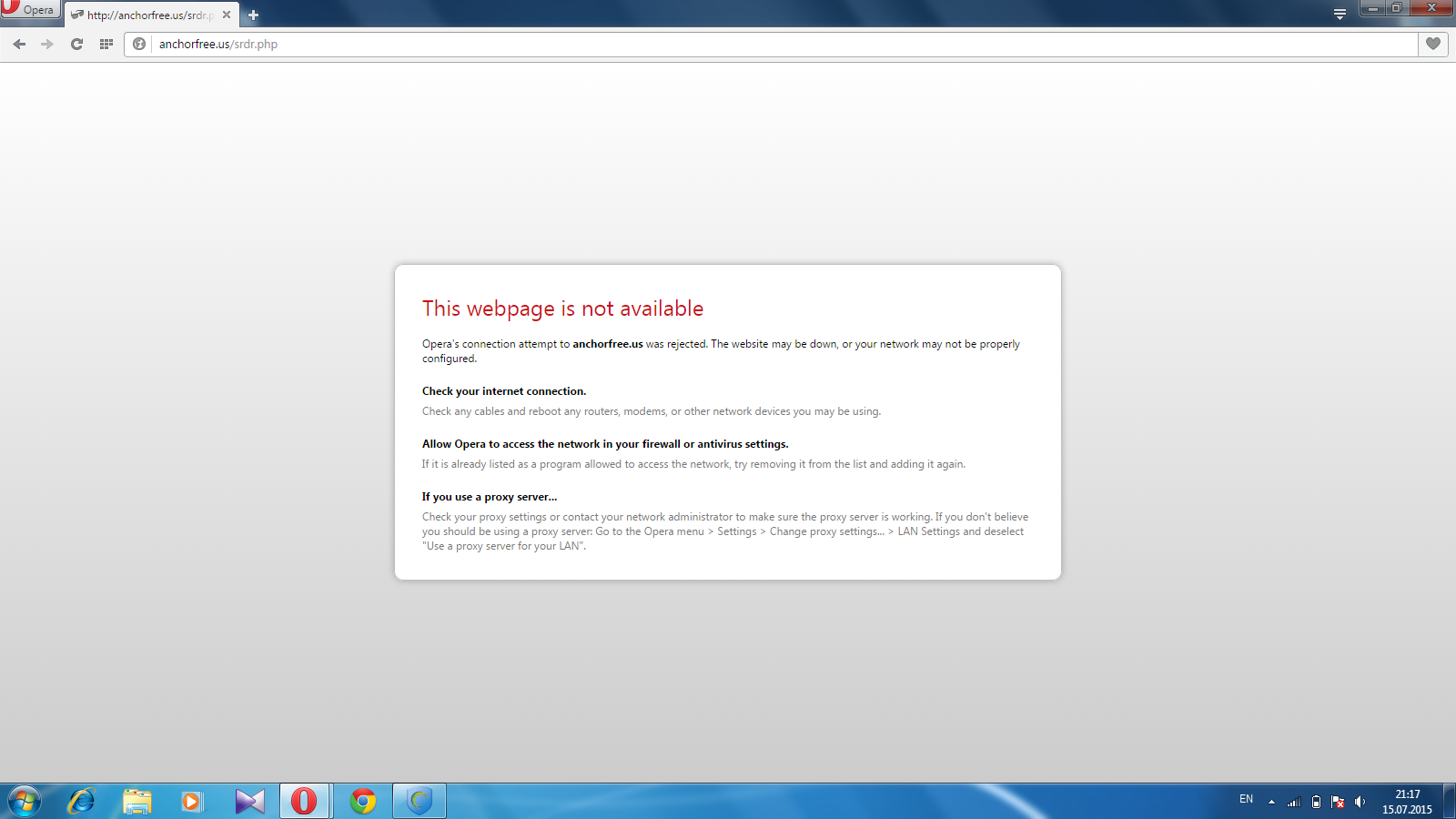
Task: Open Windows Explorer from the taskbar
Action: coord(137,801)
